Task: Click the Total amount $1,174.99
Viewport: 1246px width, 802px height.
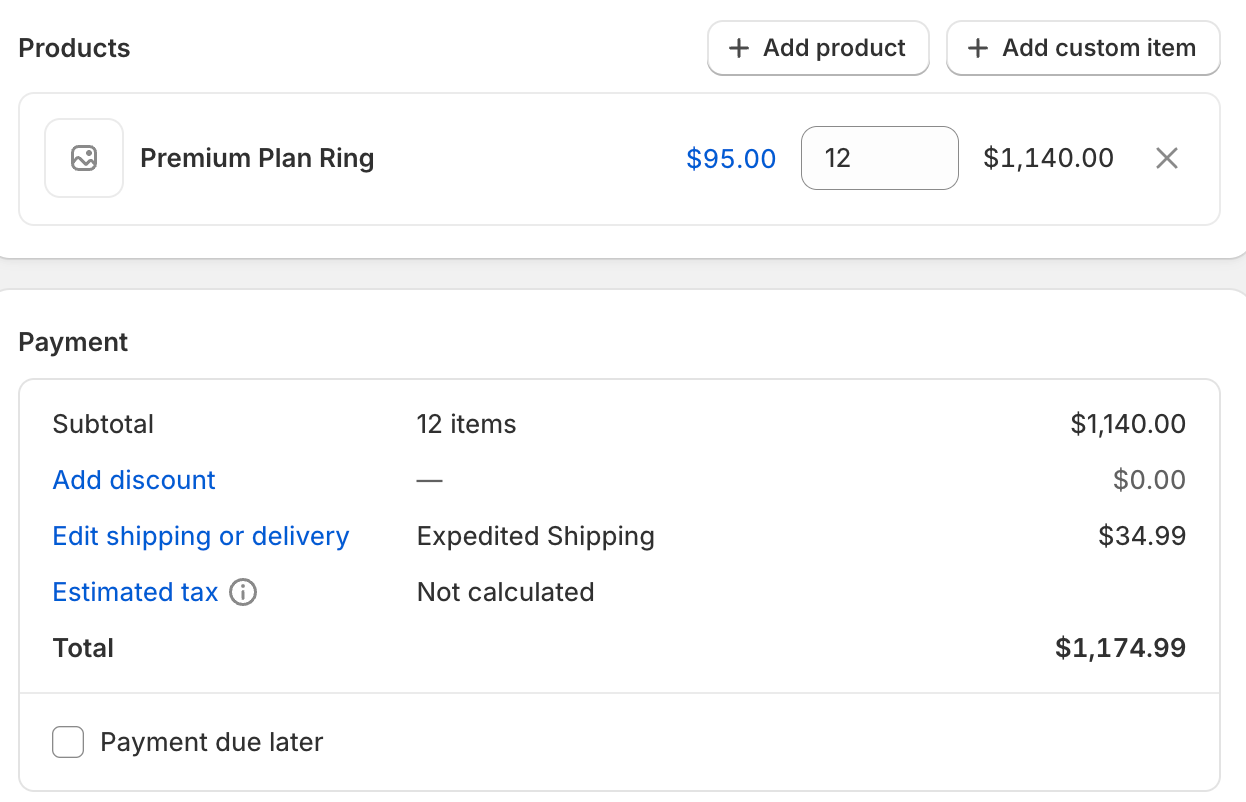Action: click(1120, 648)
